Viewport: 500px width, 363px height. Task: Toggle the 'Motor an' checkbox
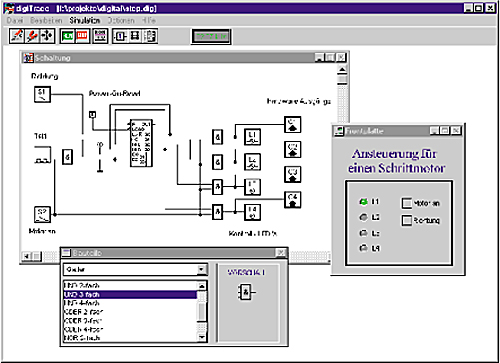tap(407, 203)
